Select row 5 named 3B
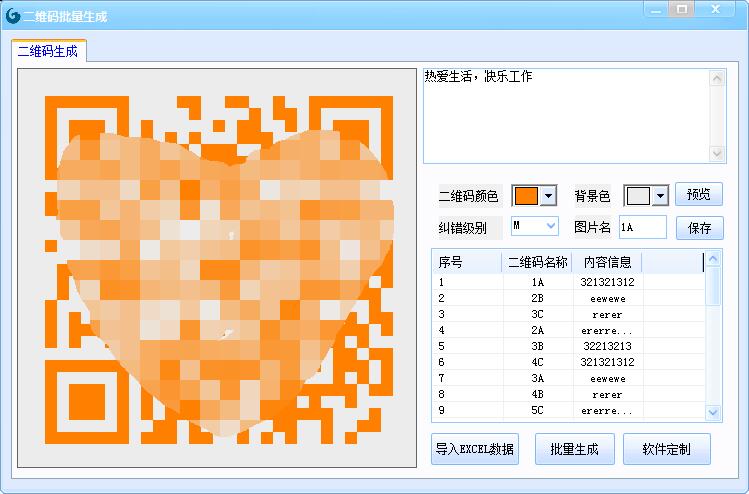749x494 pixels. (568, 346)
